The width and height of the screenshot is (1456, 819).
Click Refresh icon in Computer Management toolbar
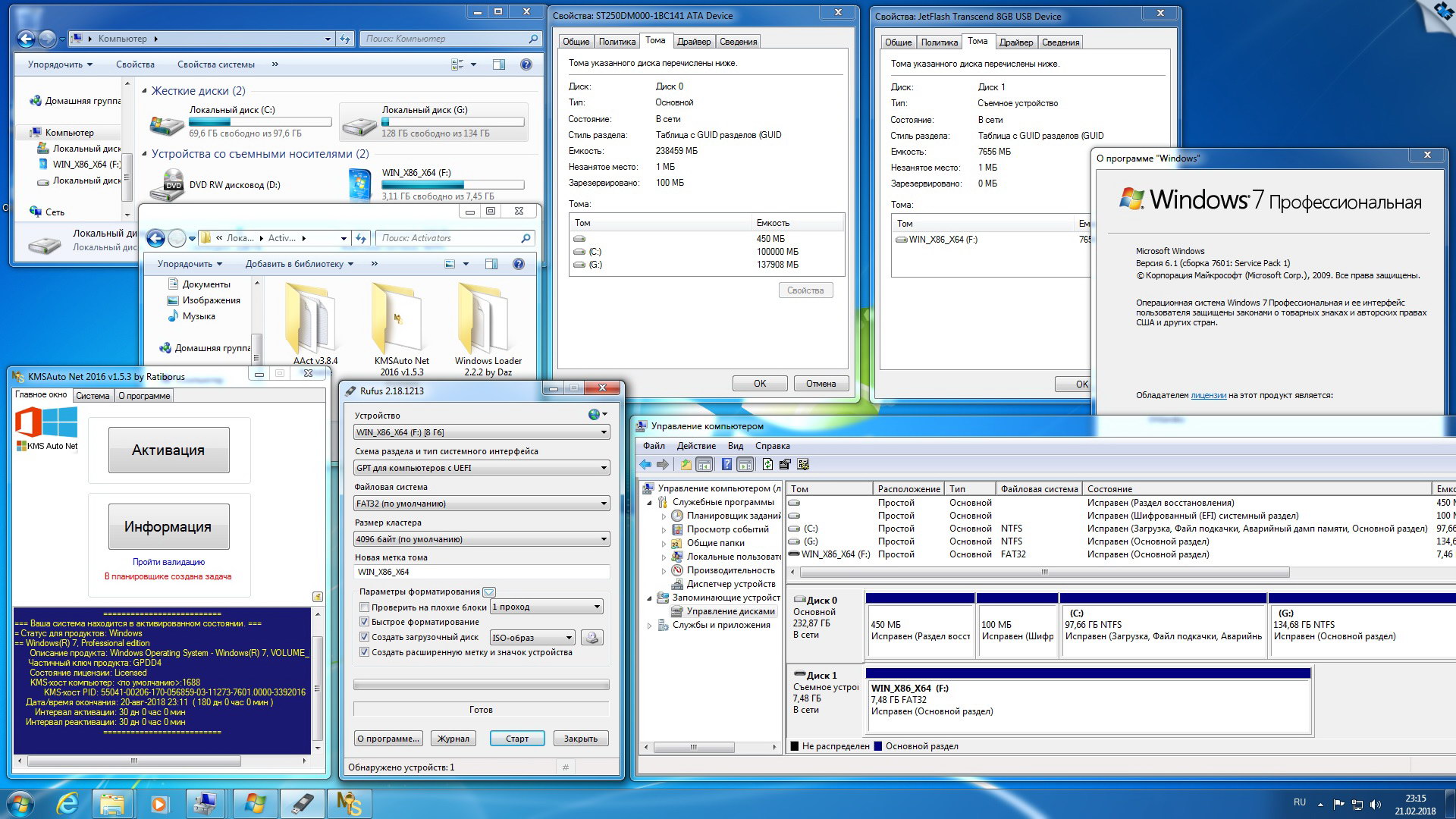[x=767, y=465]
